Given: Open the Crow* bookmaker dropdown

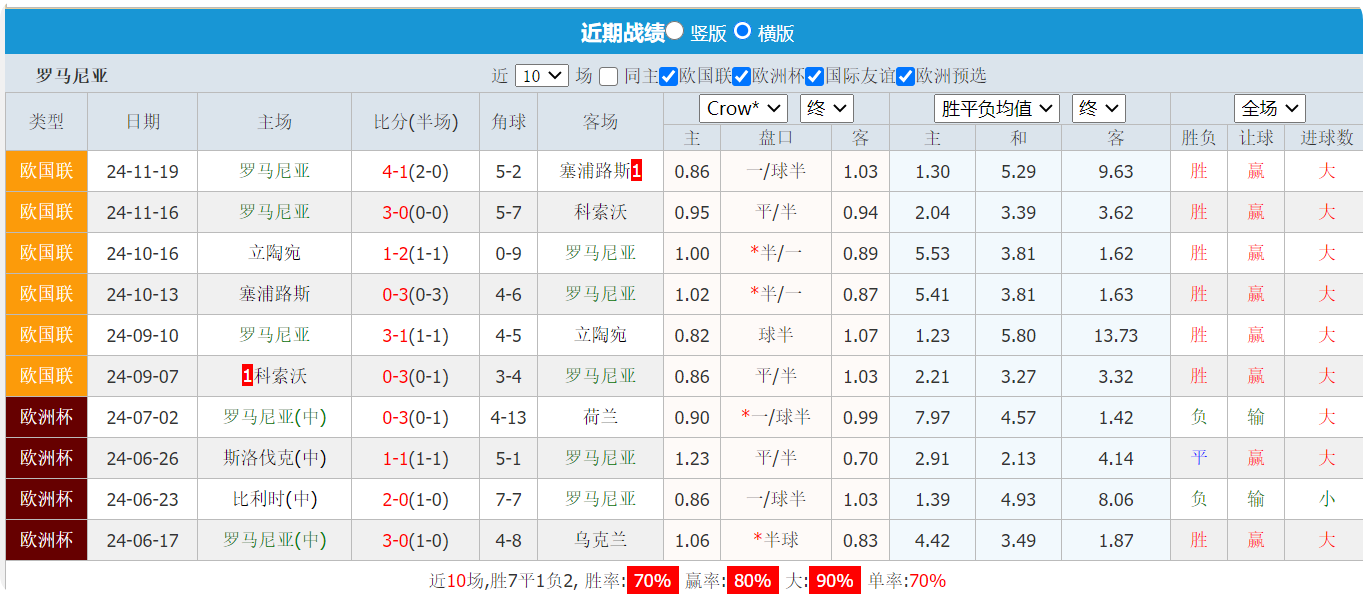Looking at the screenshot, I should [743, 108].
